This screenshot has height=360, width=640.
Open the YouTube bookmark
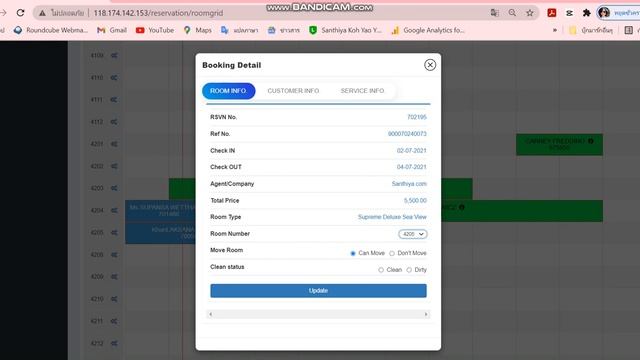[155, 30]
